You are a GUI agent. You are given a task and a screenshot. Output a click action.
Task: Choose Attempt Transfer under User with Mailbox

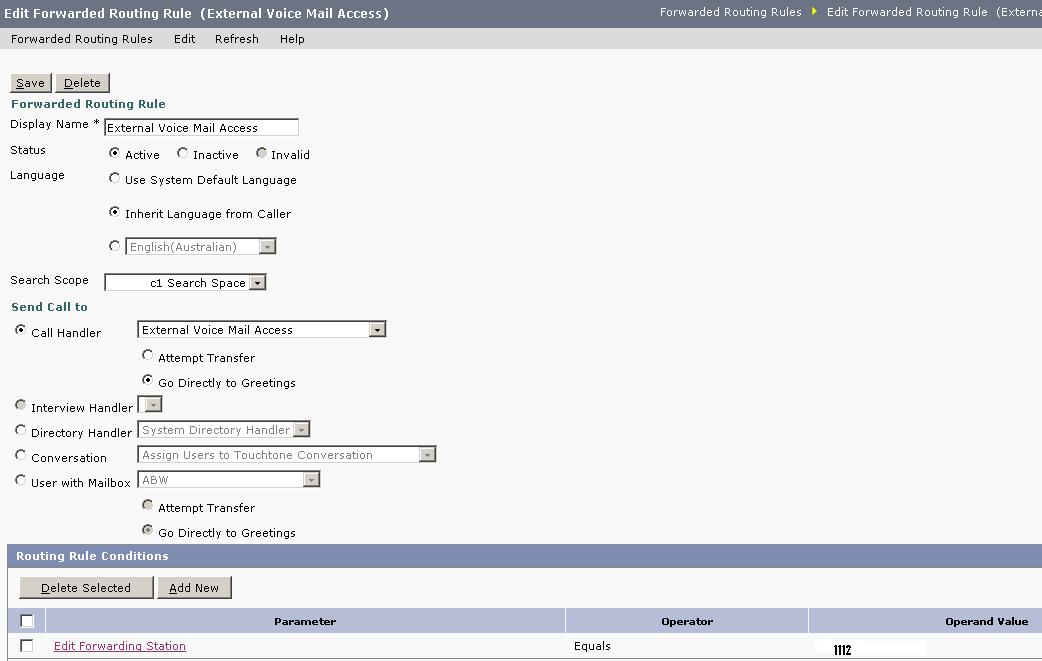148,506
